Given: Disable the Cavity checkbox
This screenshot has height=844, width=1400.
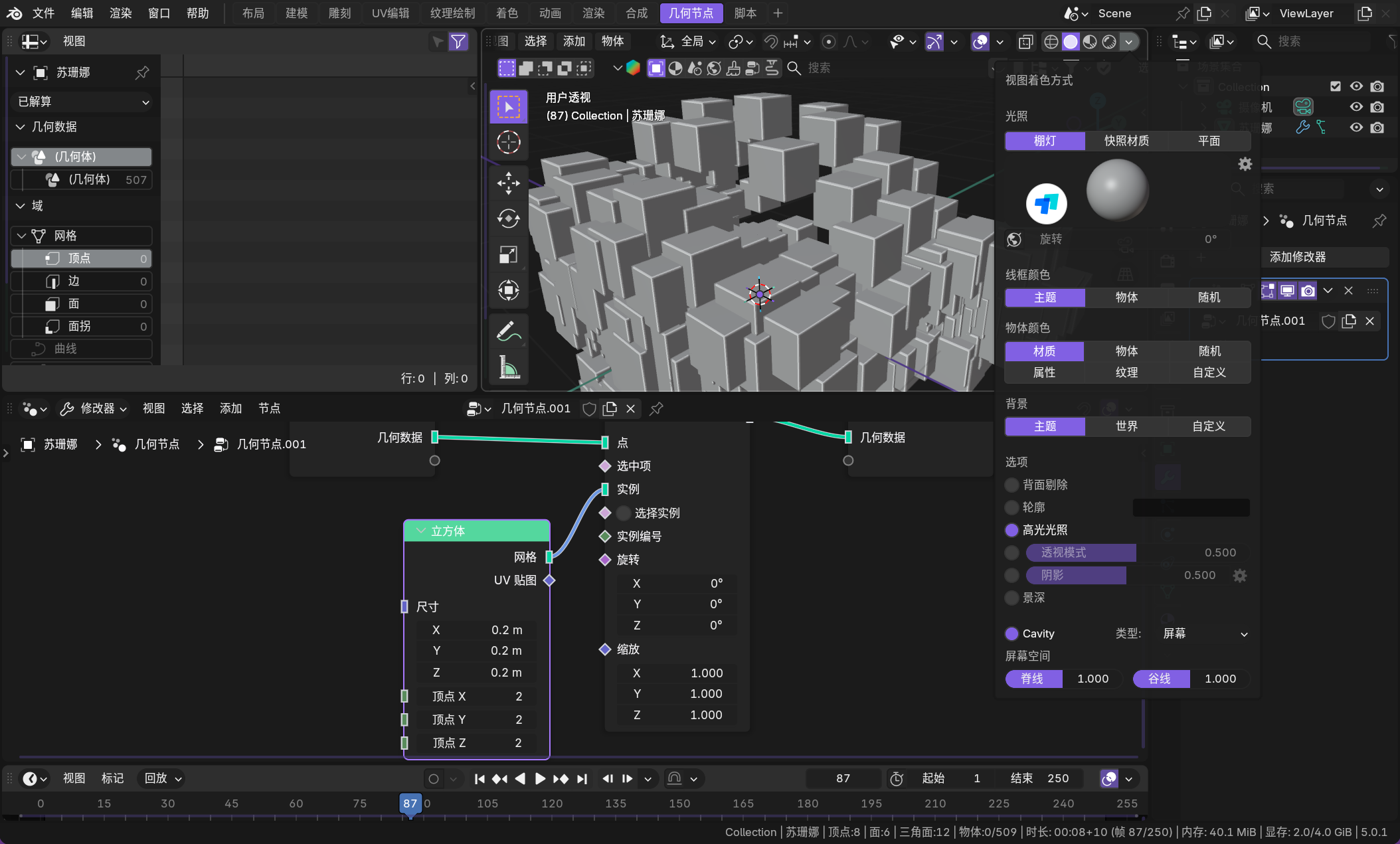Looking at the screenshot, I should tap(1011, 633).
